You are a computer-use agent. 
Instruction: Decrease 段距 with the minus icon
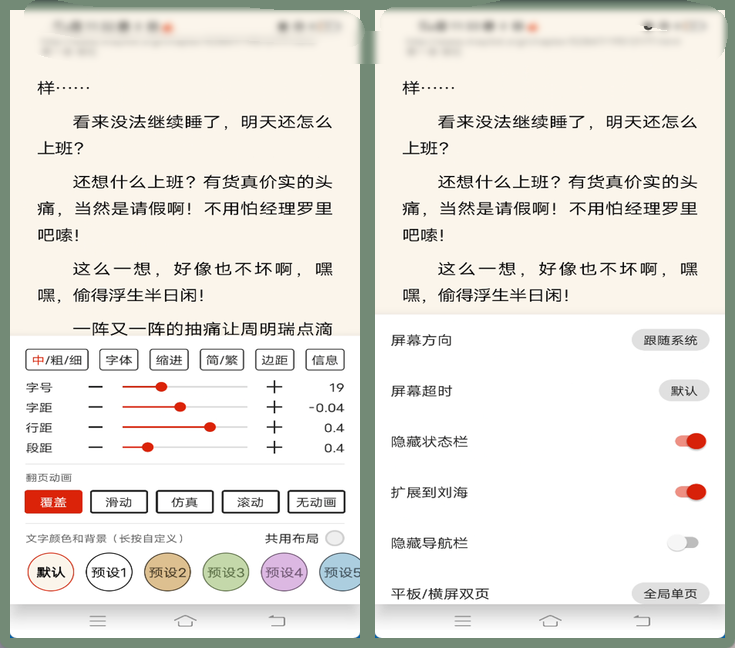pos(96,448)
